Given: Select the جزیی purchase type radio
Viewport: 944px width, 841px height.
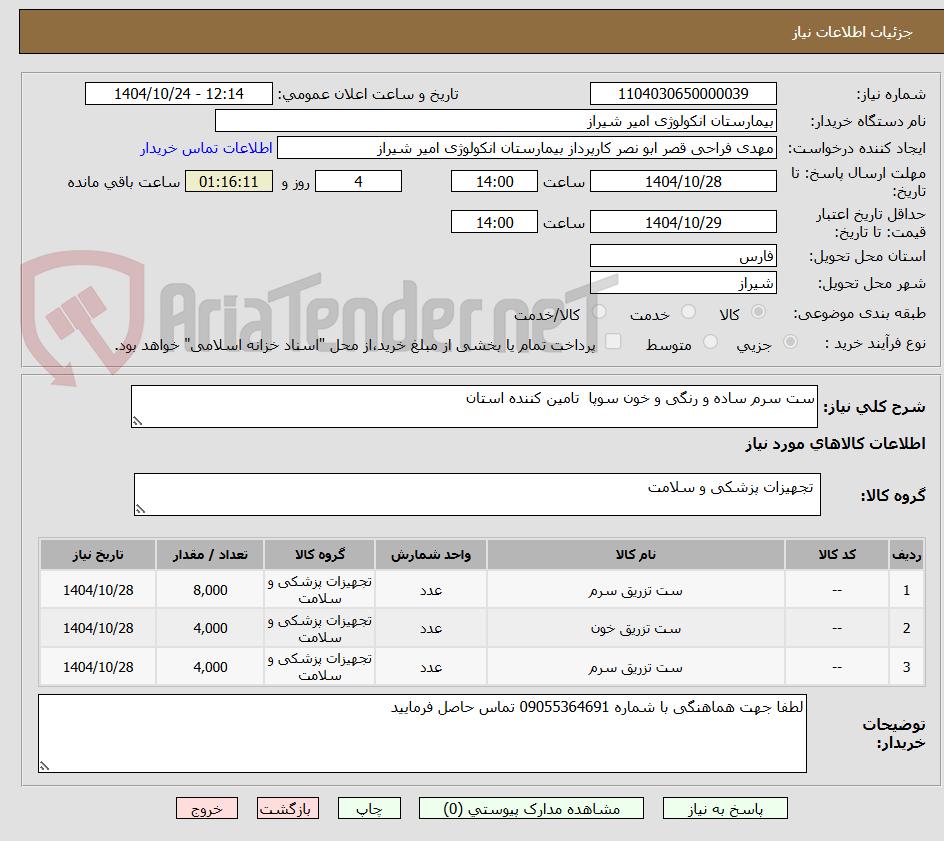Looking at the screenshot, I should click(790, 342).
